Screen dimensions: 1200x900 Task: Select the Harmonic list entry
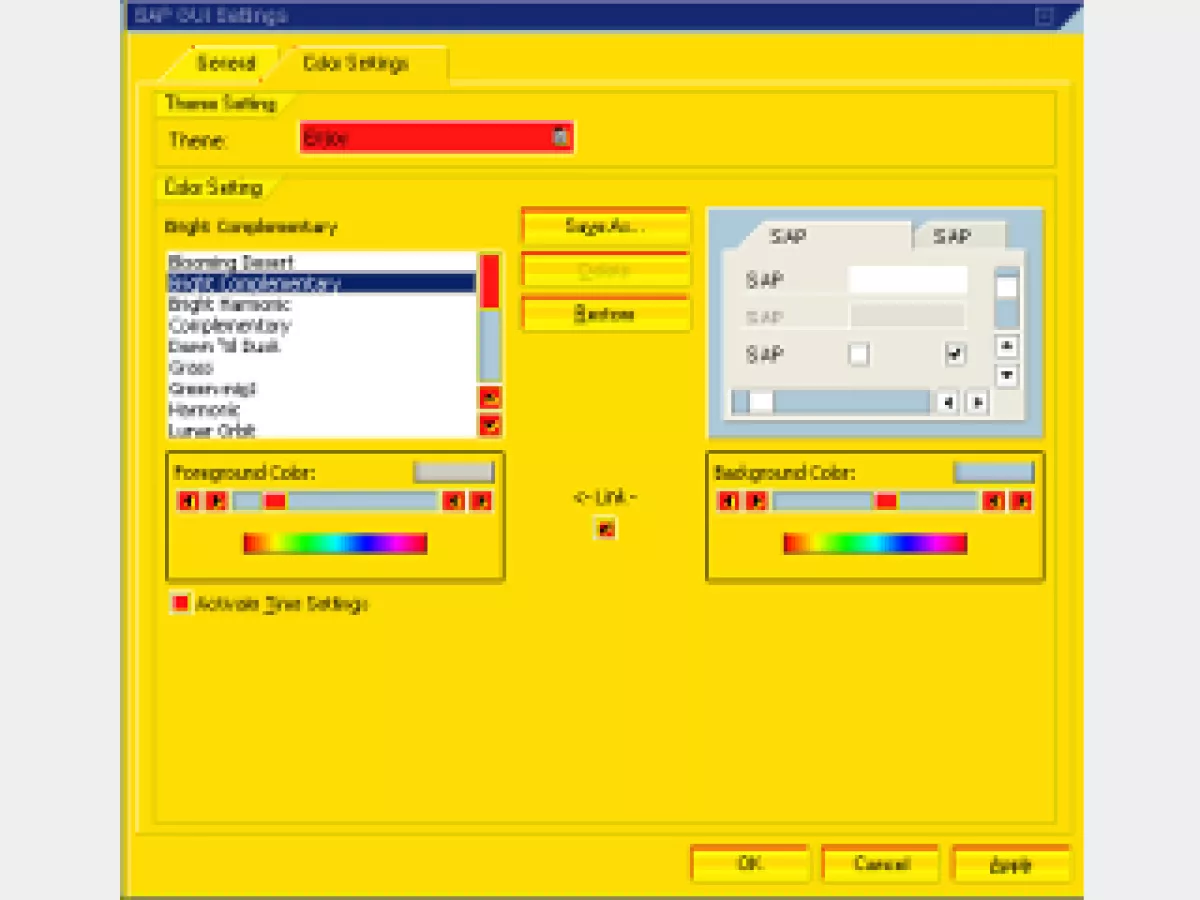[x=321, y=409]
